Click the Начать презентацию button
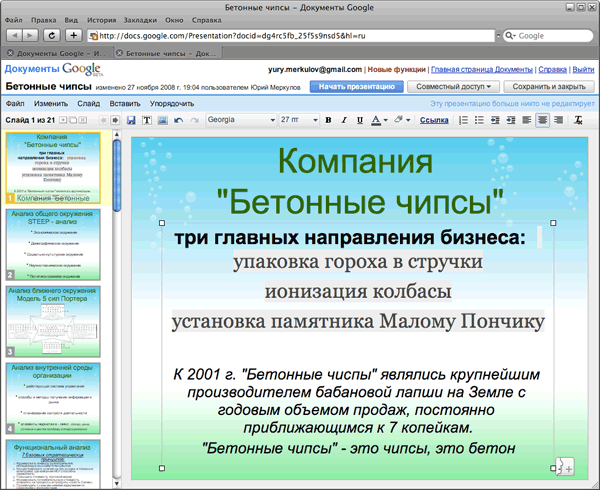 coord(356,86)
